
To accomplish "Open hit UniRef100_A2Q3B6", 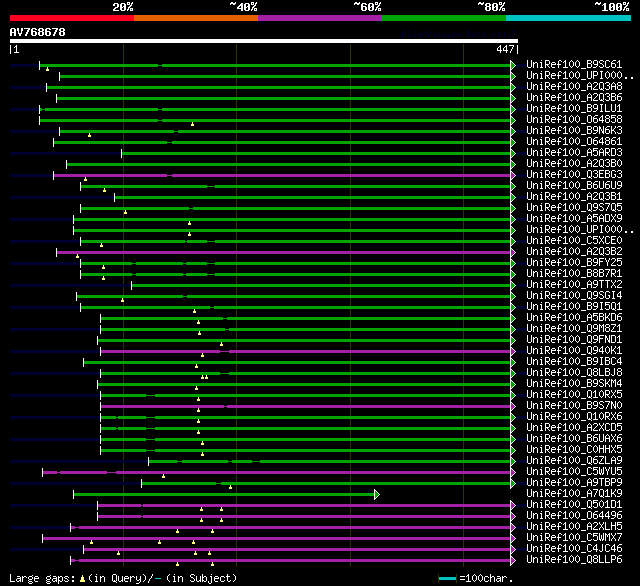I will [574, 98].
